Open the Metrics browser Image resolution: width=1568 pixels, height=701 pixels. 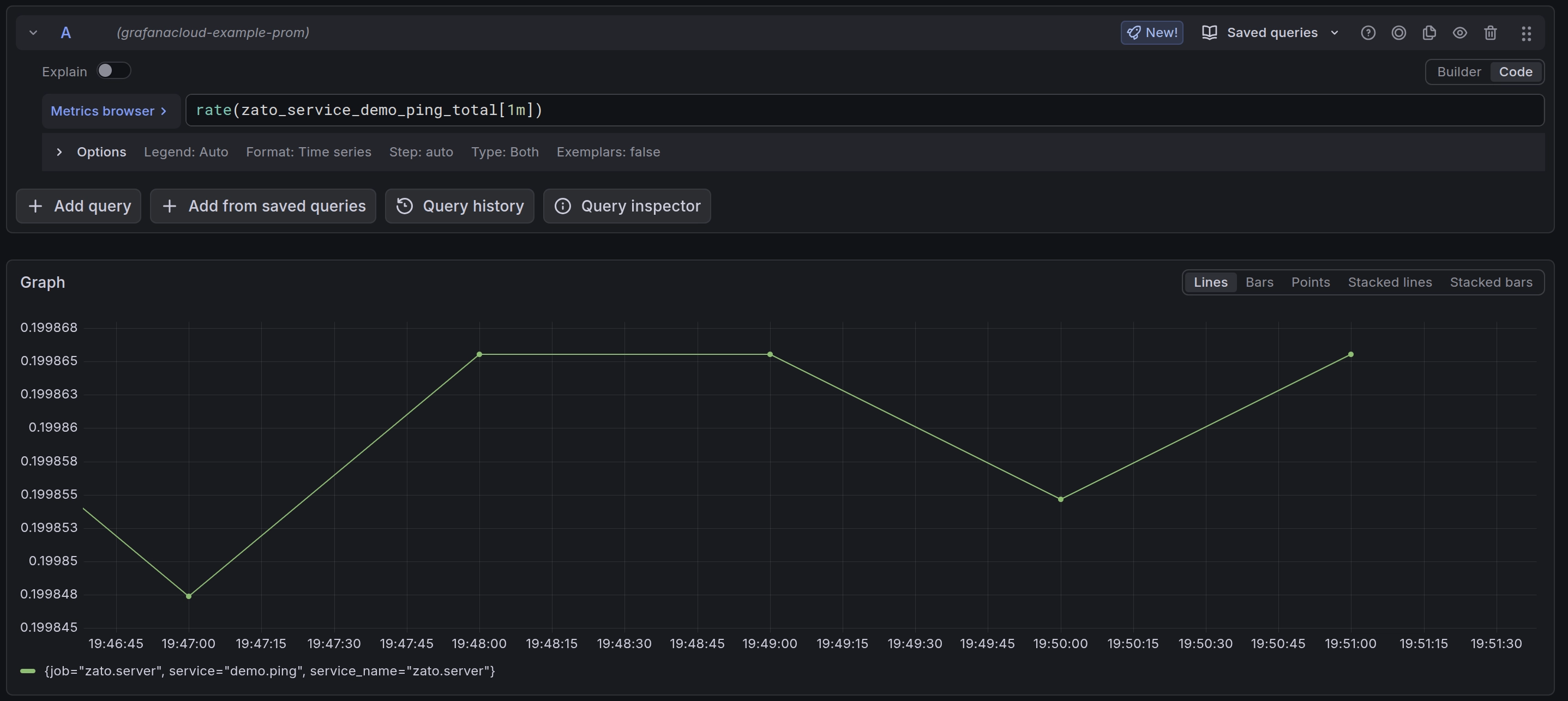pyautogui.click(x=109, y=111)
